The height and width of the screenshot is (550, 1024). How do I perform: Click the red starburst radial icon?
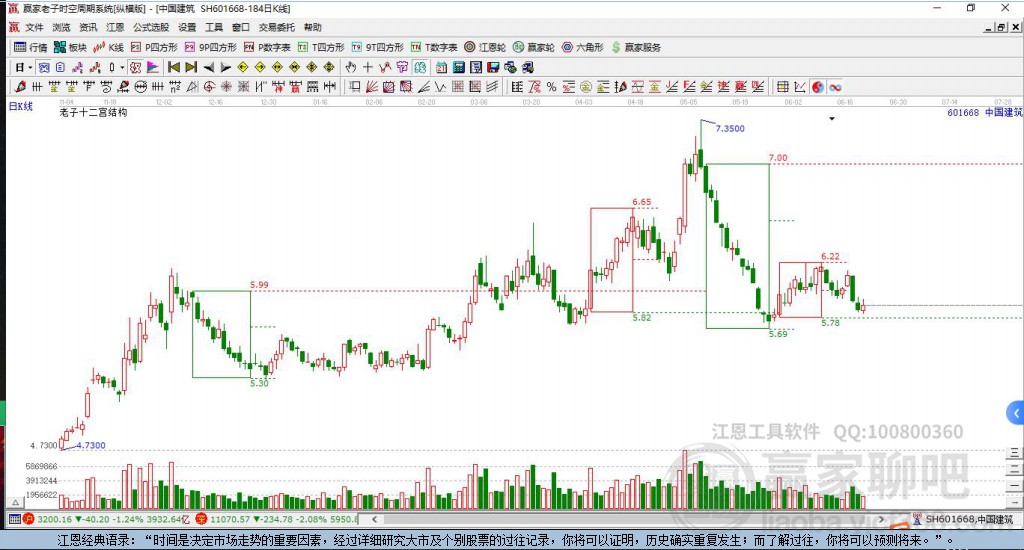click(226, 87)
